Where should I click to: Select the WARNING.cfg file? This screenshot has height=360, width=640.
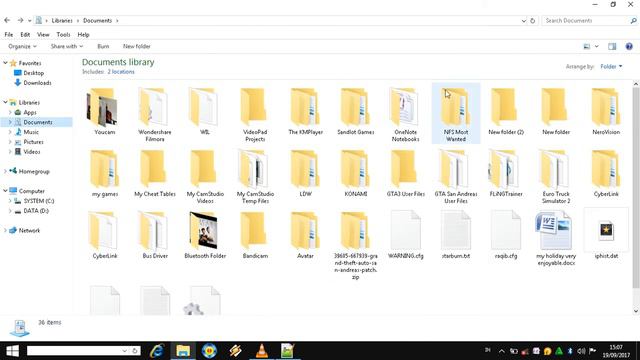405,235
